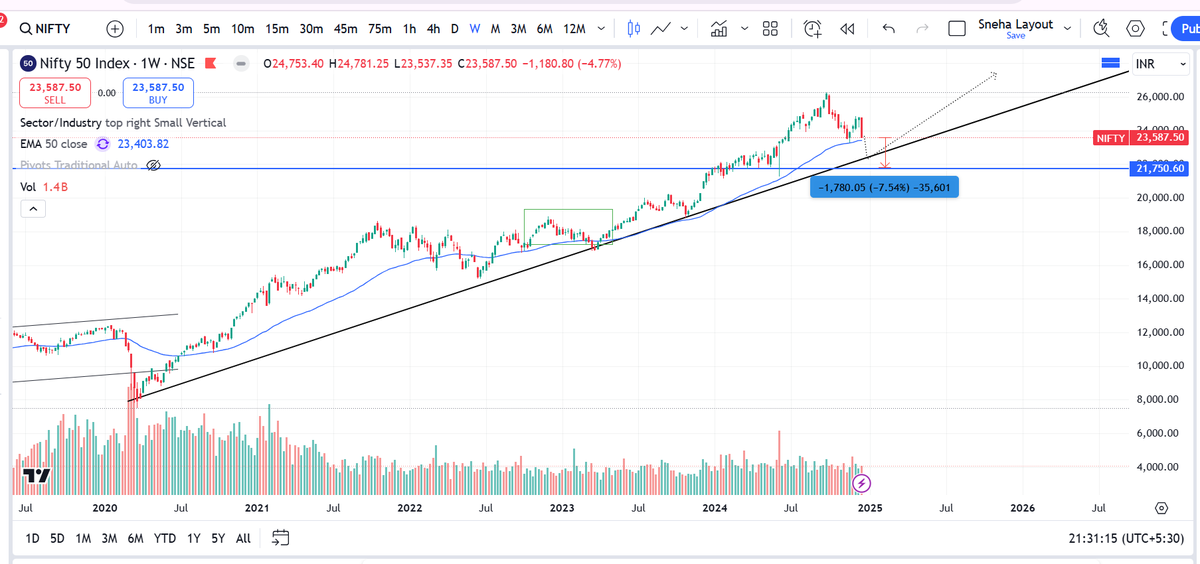
Task: Click the EMA 50 close legend label
Action: click(54, 144)
